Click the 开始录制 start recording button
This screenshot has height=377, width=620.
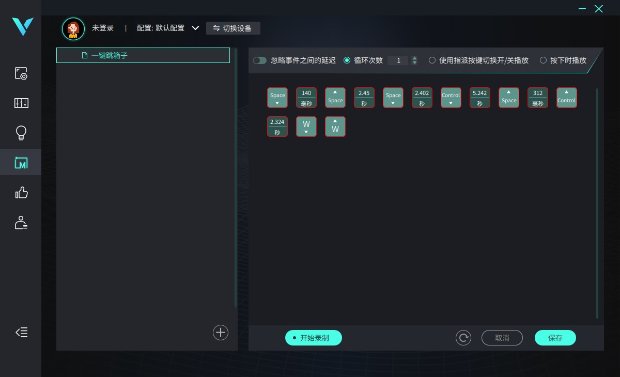pyautogui.click(x=313, y=338)
